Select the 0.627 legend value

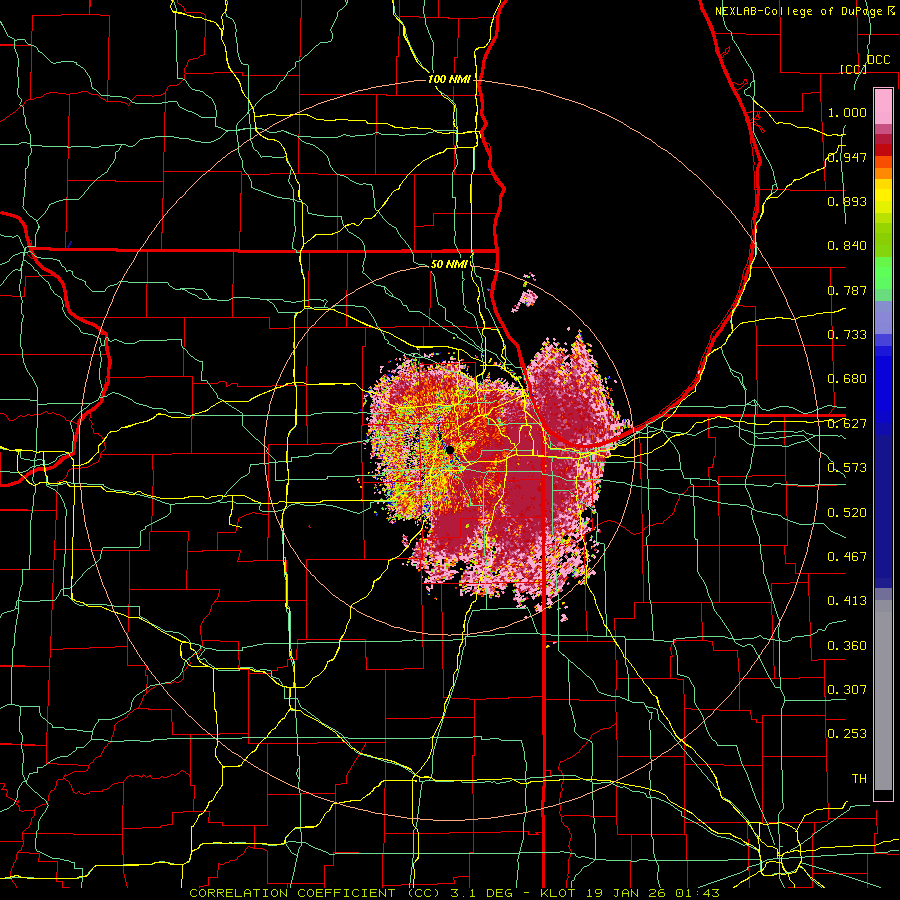click(x=847, y=424)
